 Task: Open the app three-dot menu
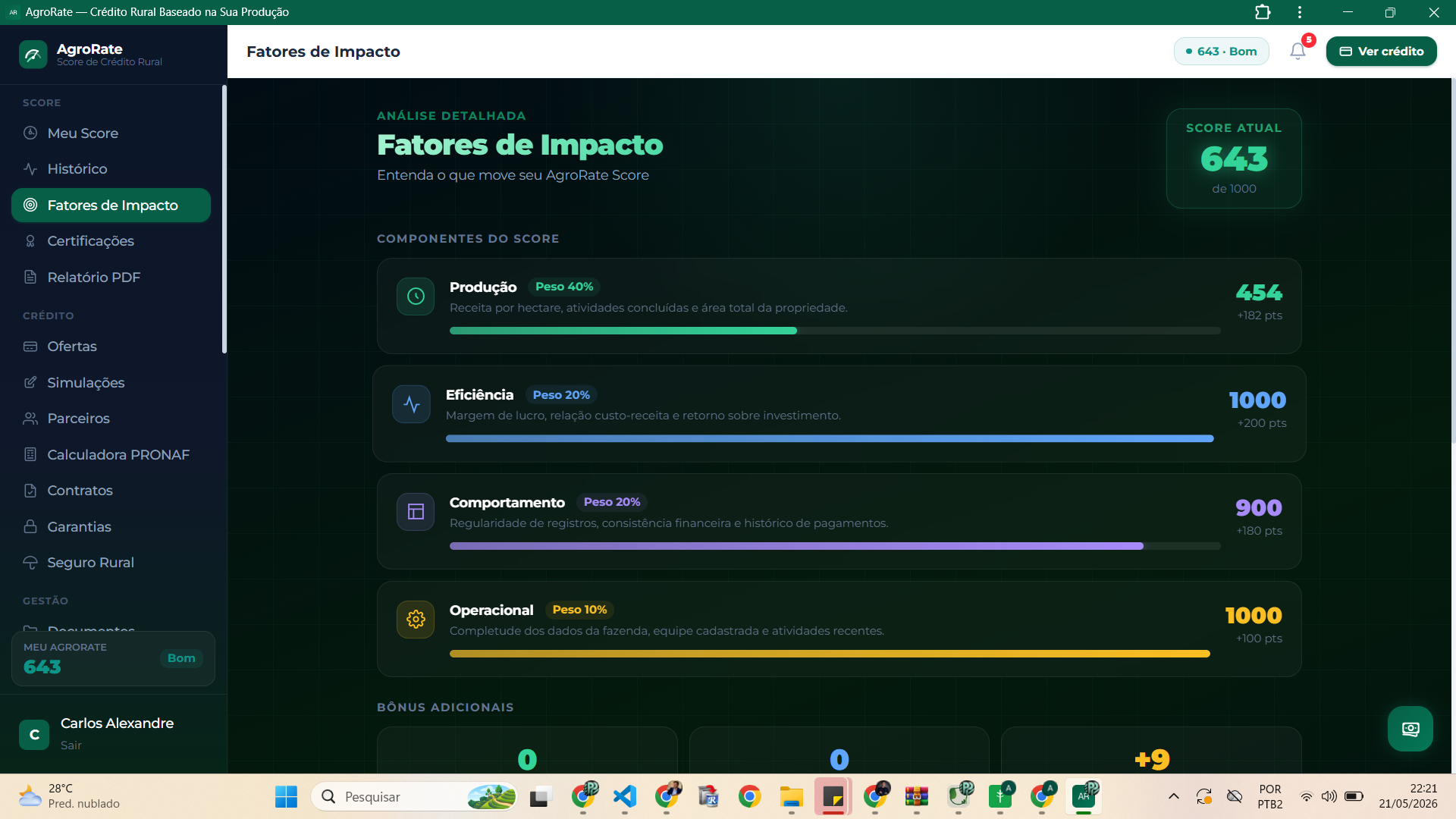tap(1300, 12)
